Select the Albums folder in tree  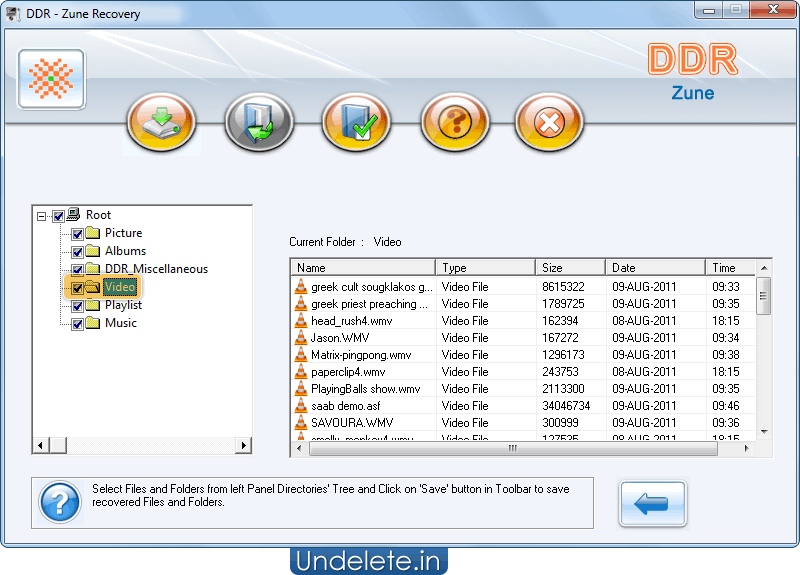126,251
